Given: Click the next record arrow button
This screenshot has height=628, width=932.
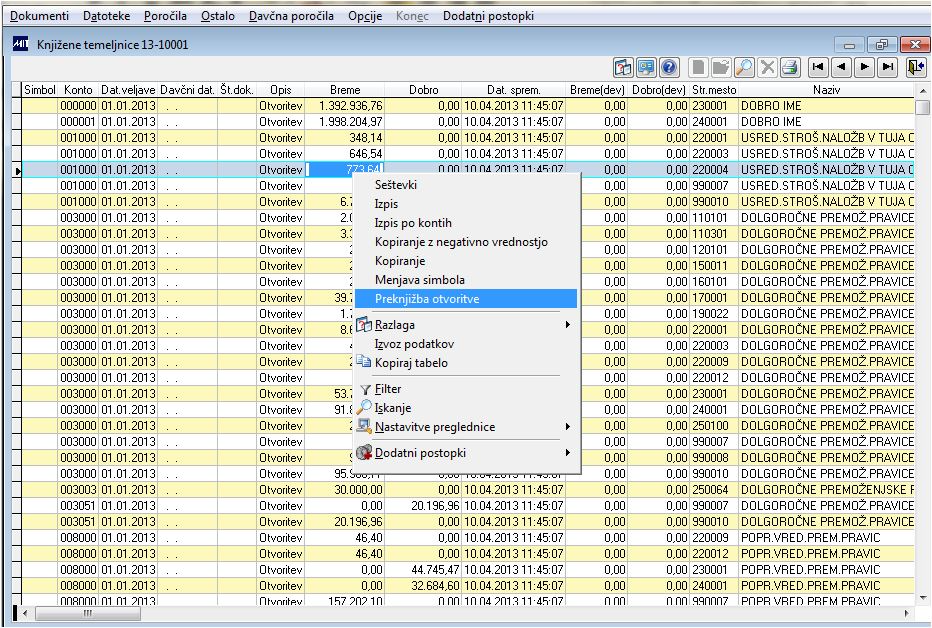Looking at the screenshot, I should tap(864, 67).
